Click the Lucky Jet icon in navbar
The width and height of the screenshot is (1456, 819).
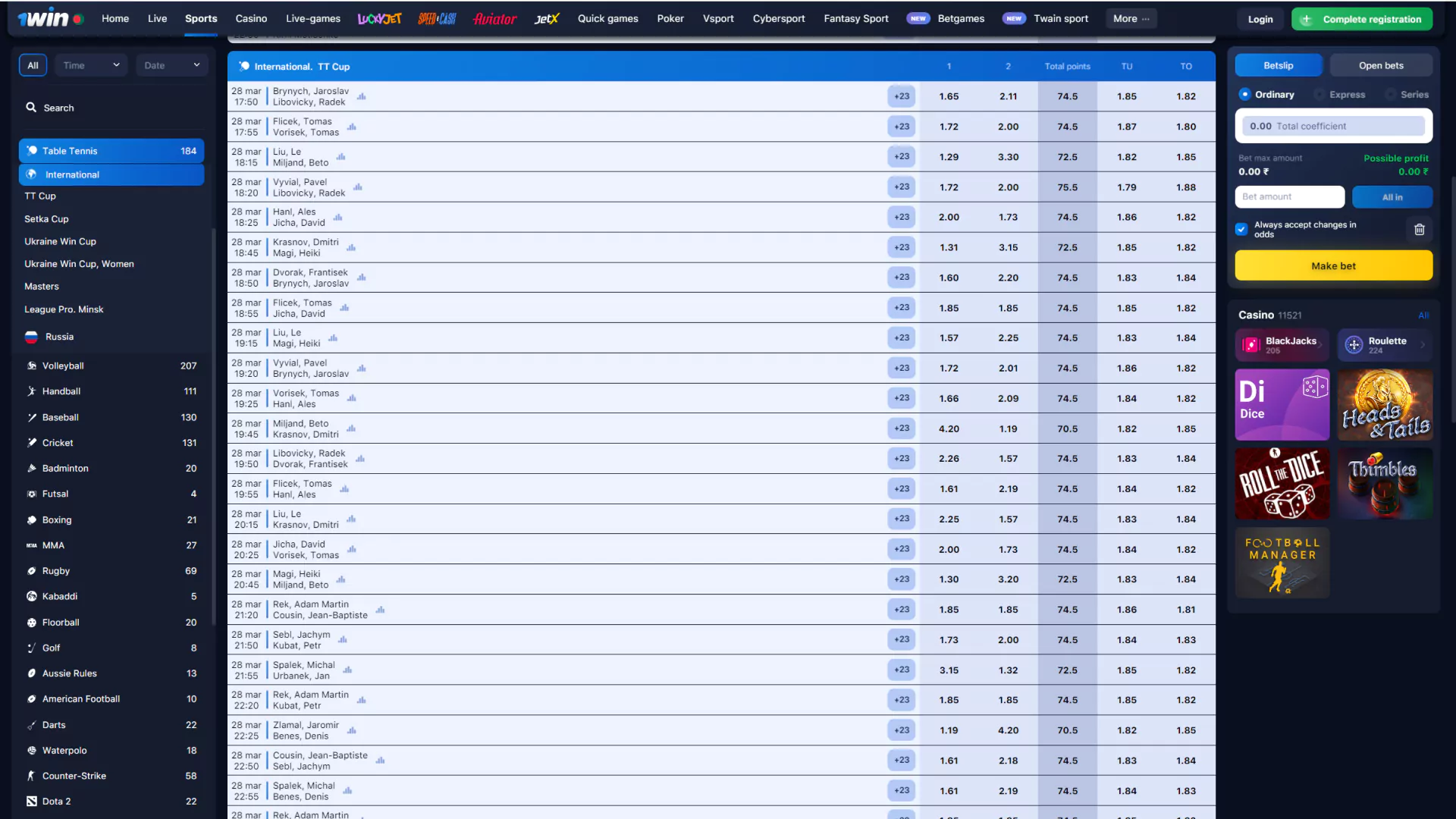(379, 18)
